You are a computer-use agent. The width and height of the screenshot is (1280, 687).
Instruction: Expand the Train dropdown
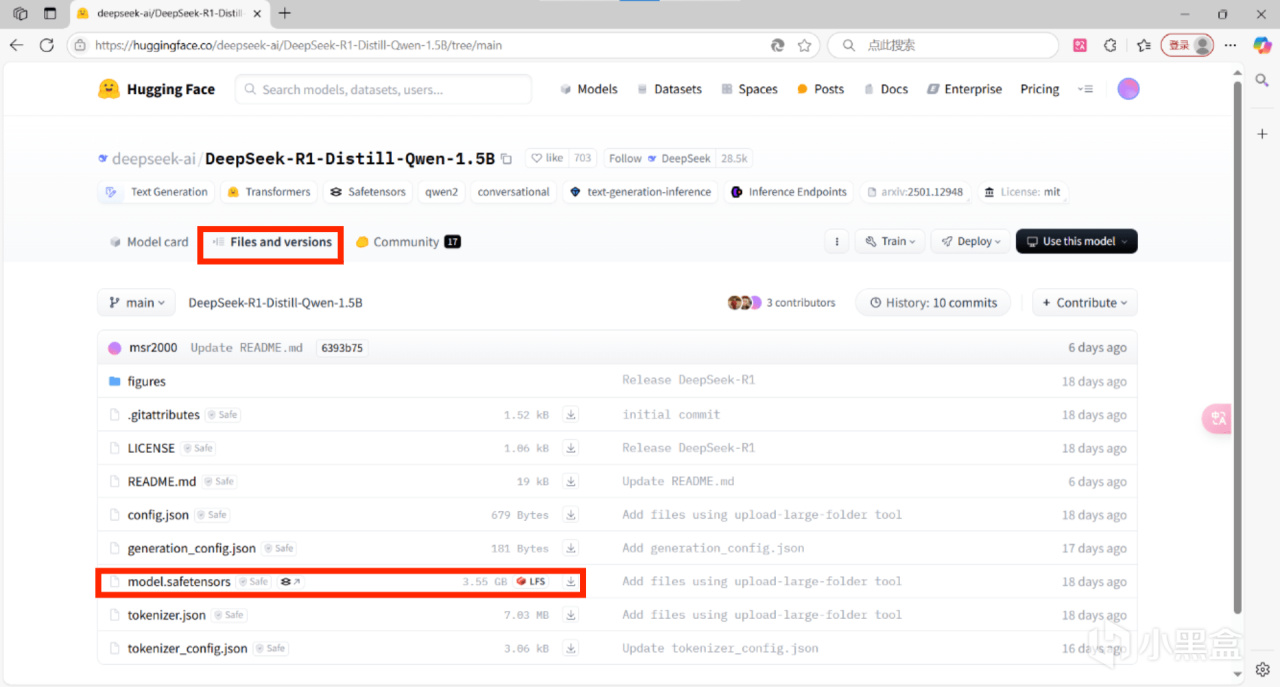pos(890,241)
